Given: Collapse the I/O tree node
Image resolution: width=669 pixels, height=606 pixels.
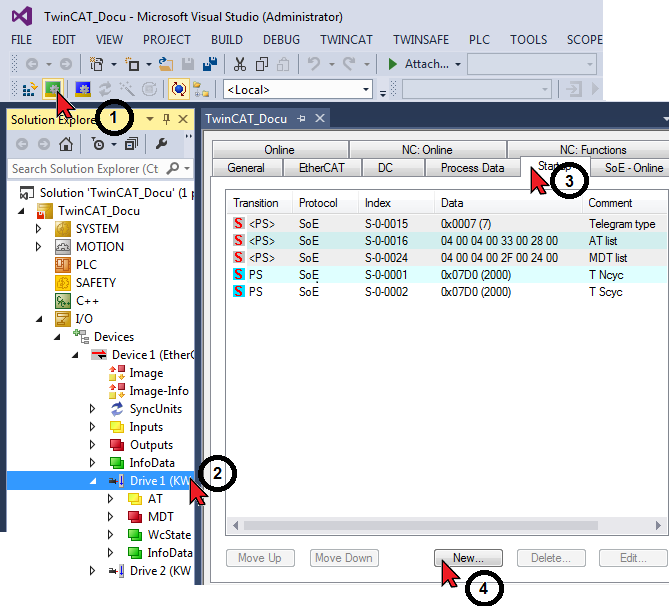Looking at the screenshot, I should click(39, 319).
